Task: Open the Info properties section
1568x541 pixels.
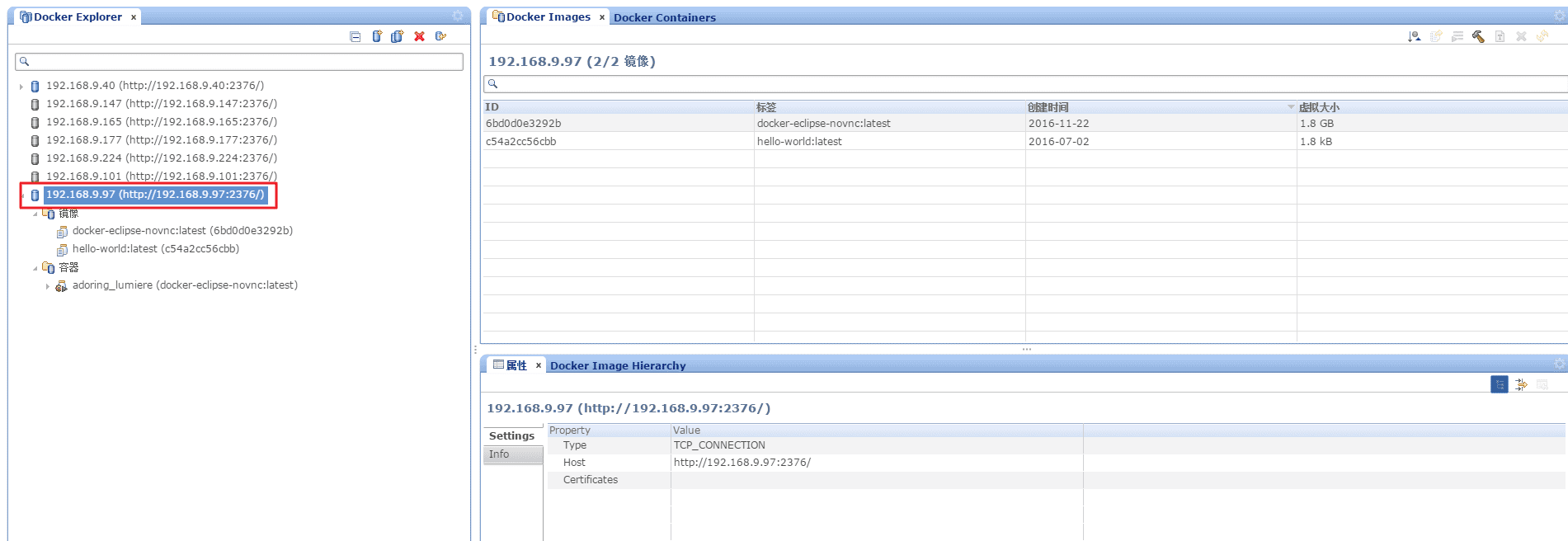Action: pyautogui.click(x=513, y=454)
